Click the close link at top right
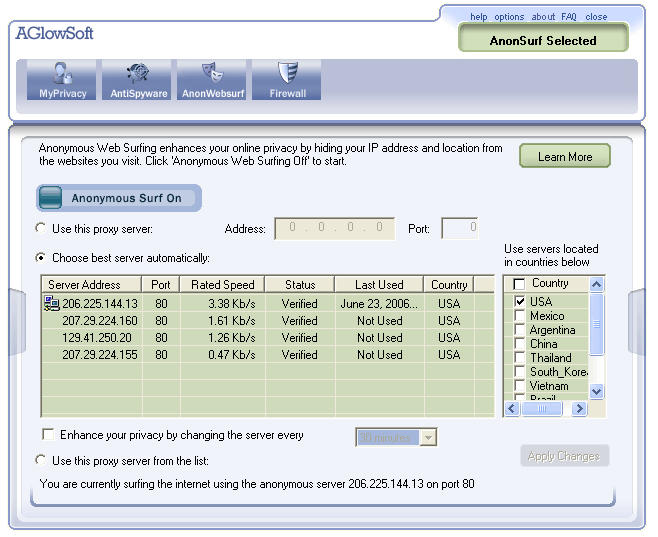This screenshot has height=537, width=658. point(596,17)
